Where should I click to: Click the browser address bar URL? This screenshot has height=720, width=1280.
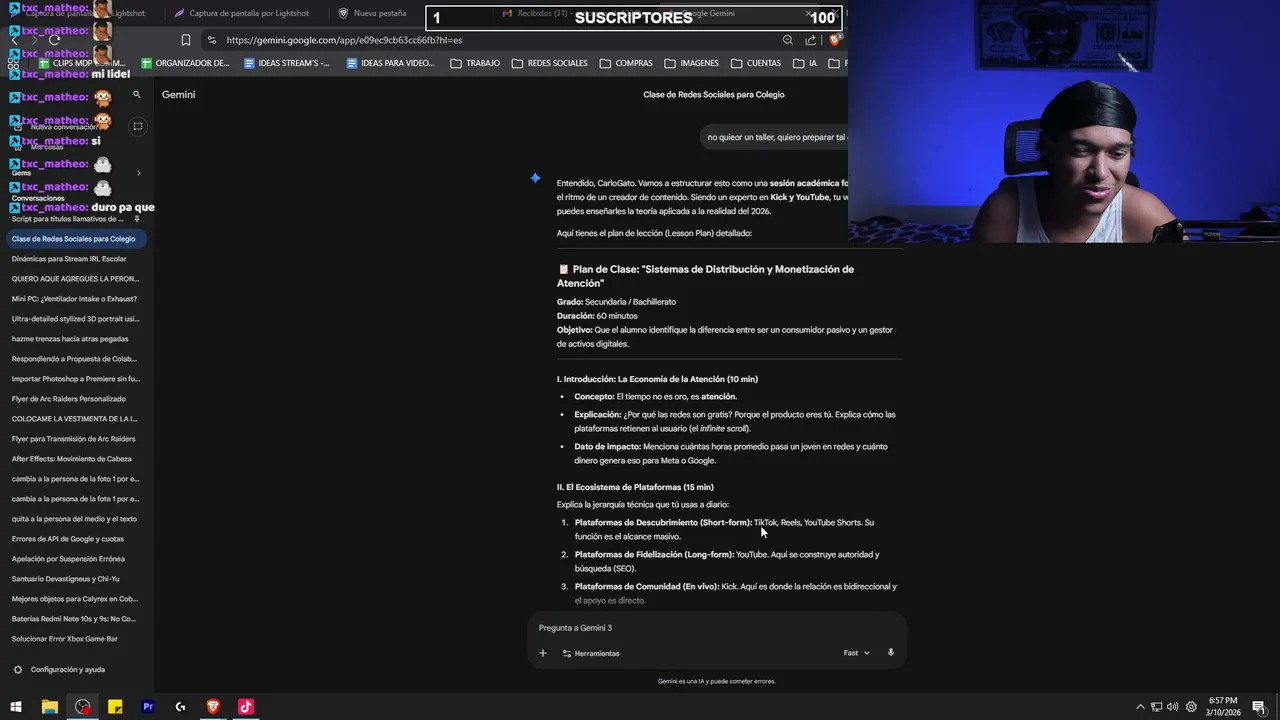(344, 40)
